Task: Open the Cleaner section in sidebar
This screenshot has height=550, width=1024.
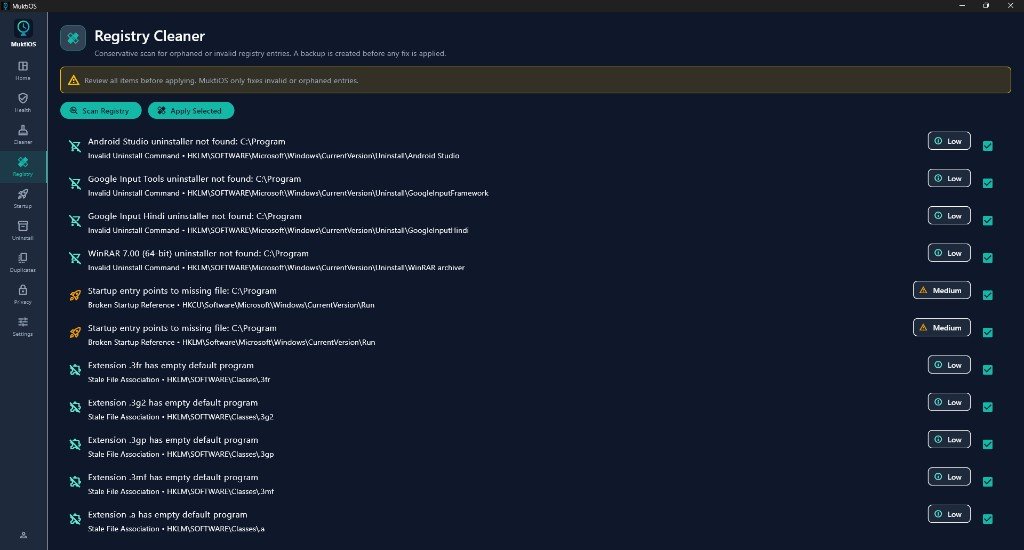Action: click(23, 135)
